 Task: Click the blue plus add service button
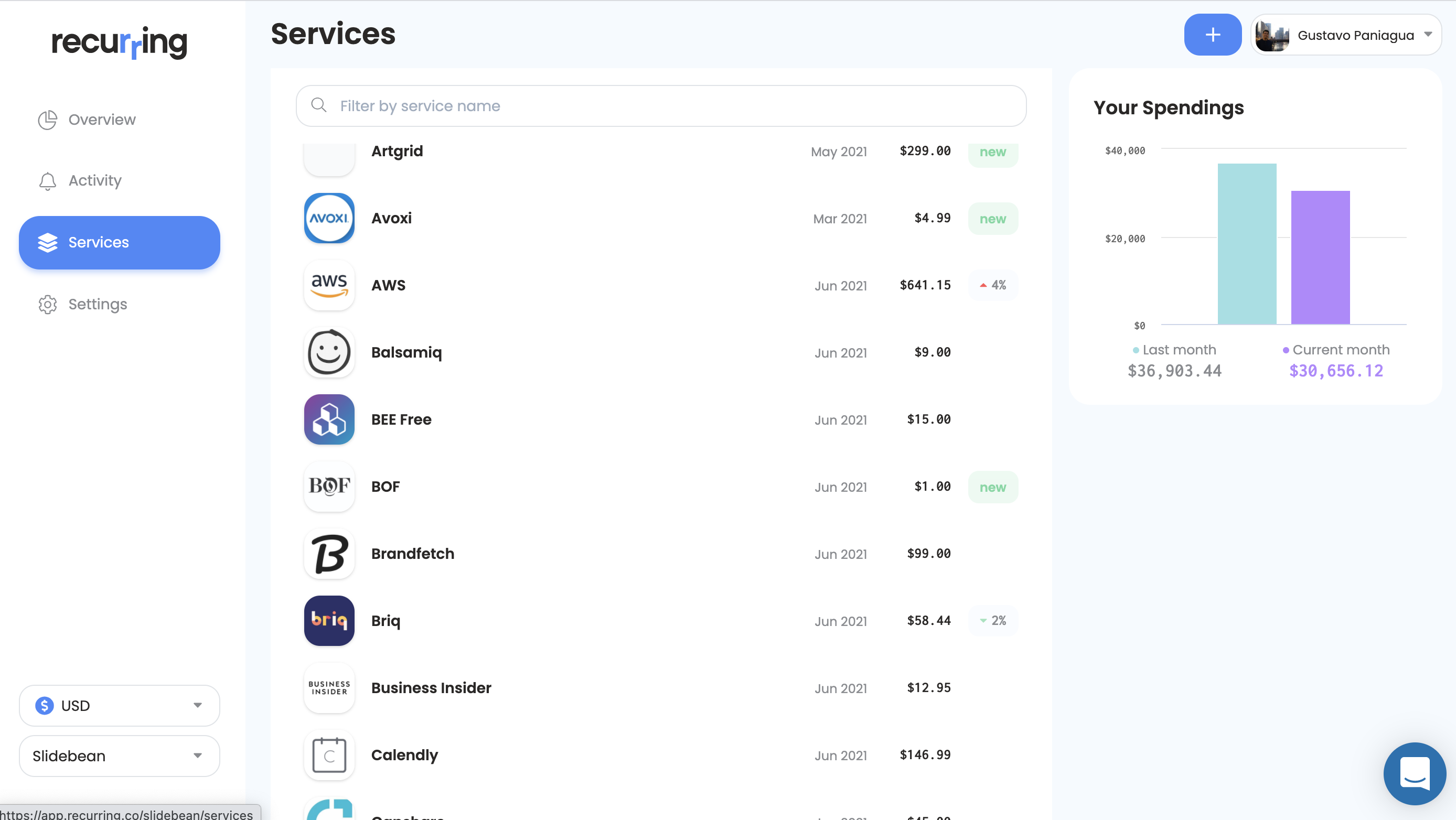pos(1213,35)
